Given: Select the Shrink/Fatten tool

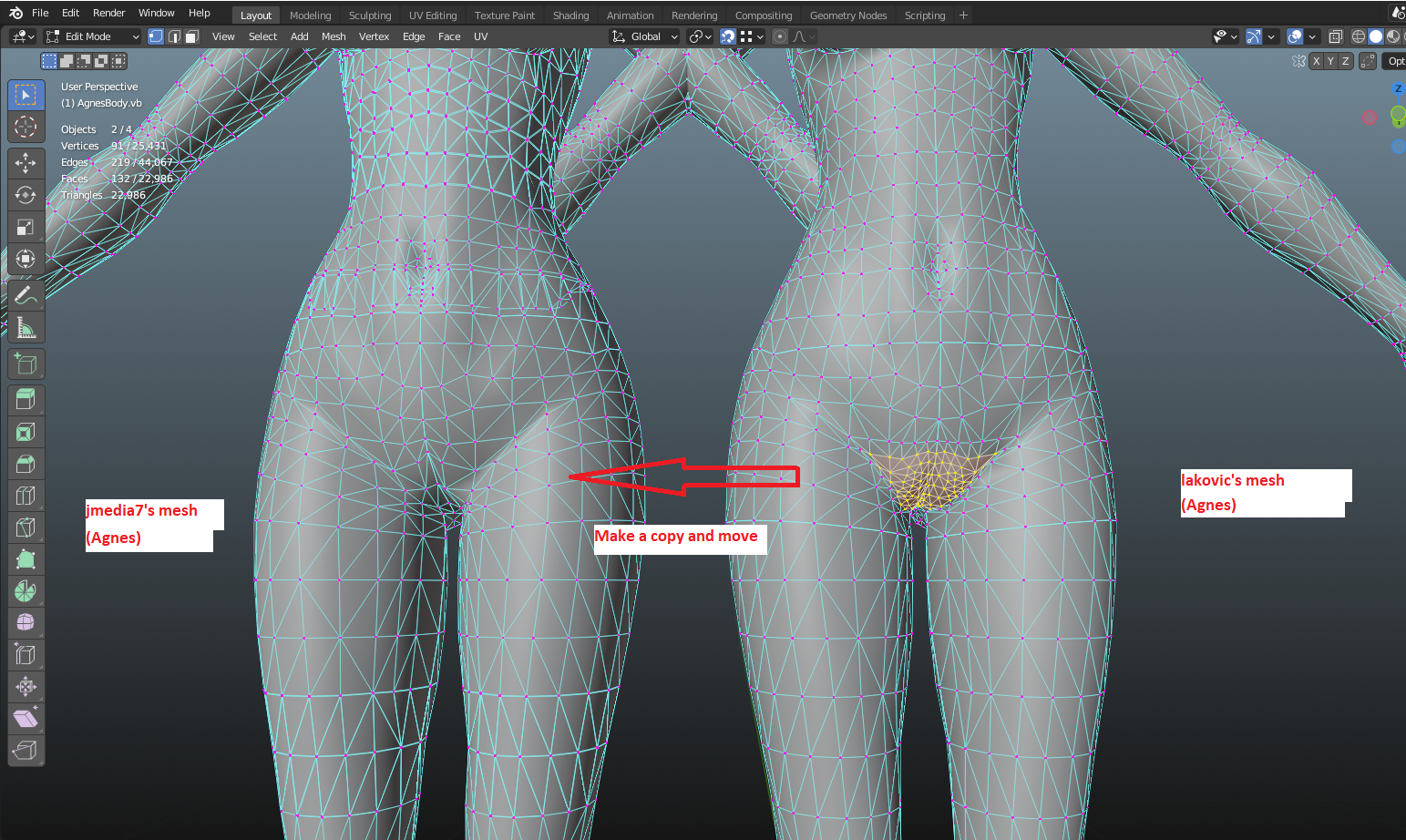Looking at the screenshot, I should pyautogui.click(x=26, y=687).
